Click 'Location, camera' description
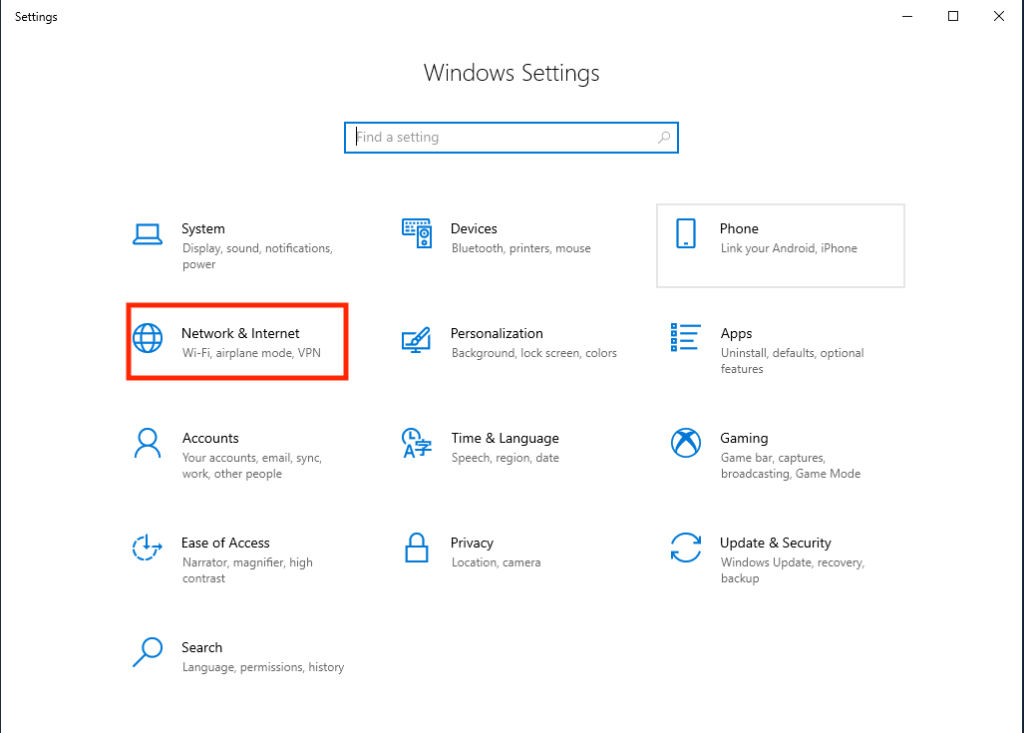The height and width of the screenshot is (733, 1024). [496, 562]
